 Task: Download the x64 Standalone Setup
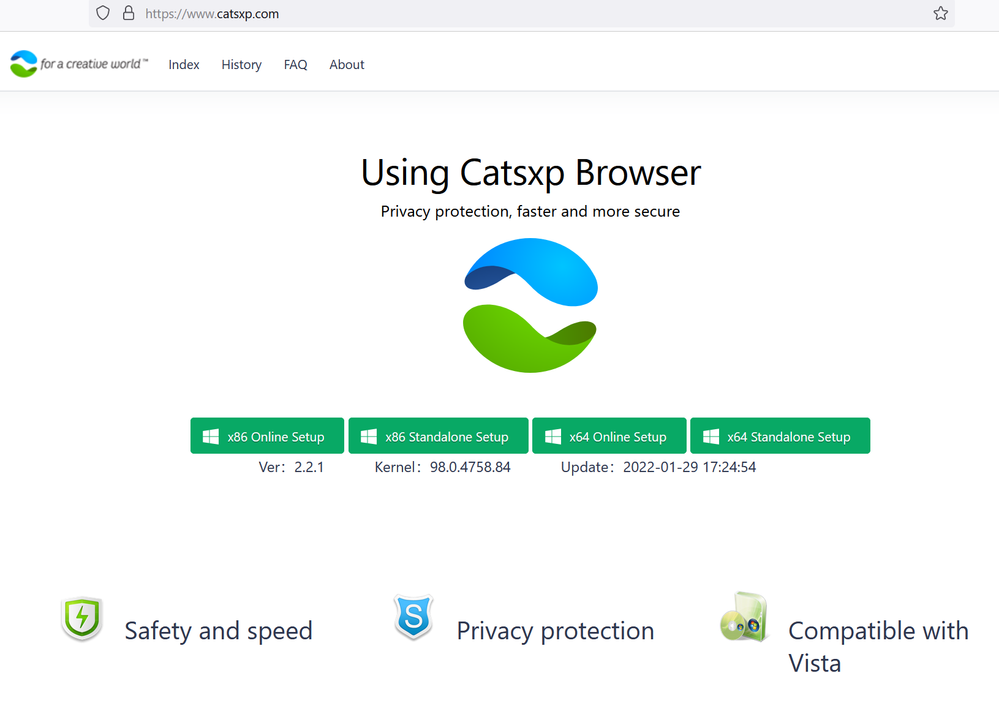coord(780,436)
